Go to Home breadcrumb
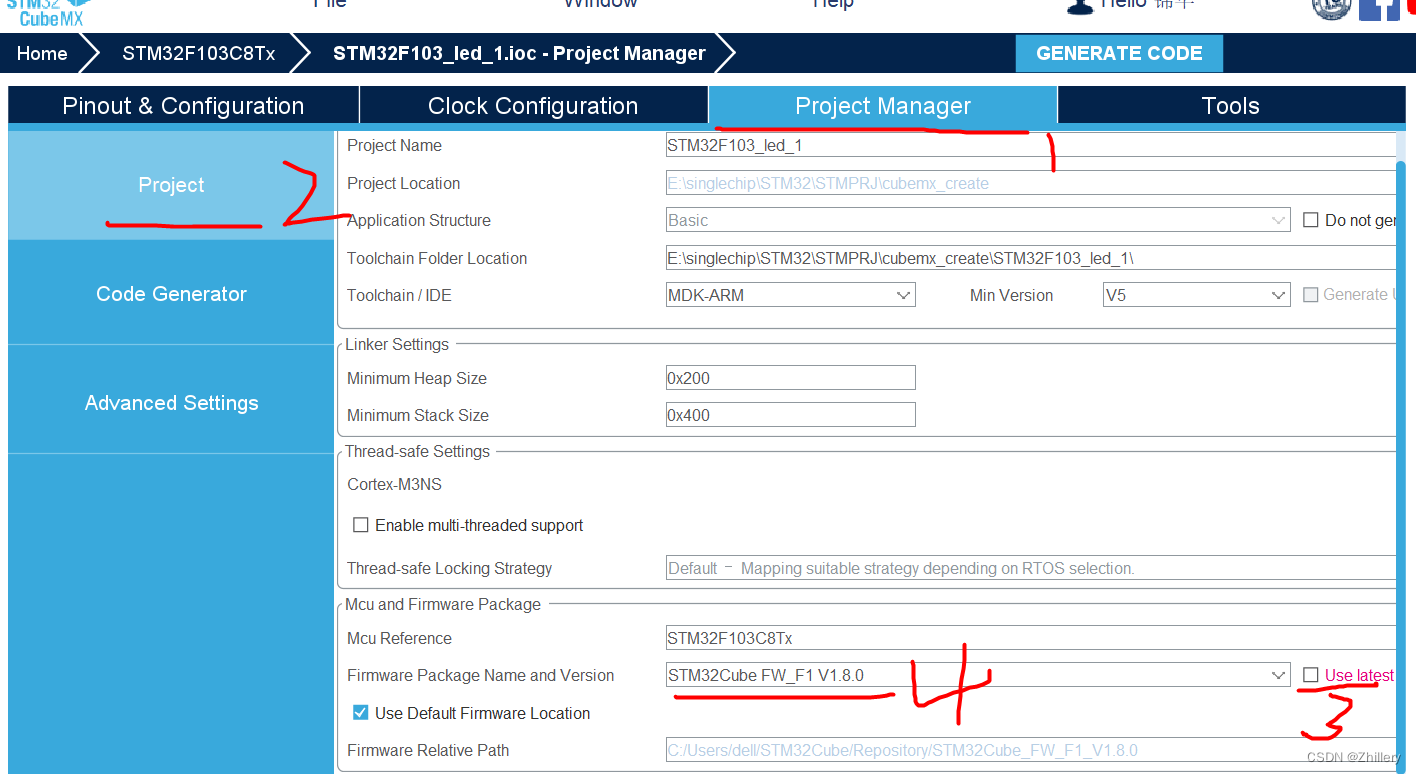 42,53
